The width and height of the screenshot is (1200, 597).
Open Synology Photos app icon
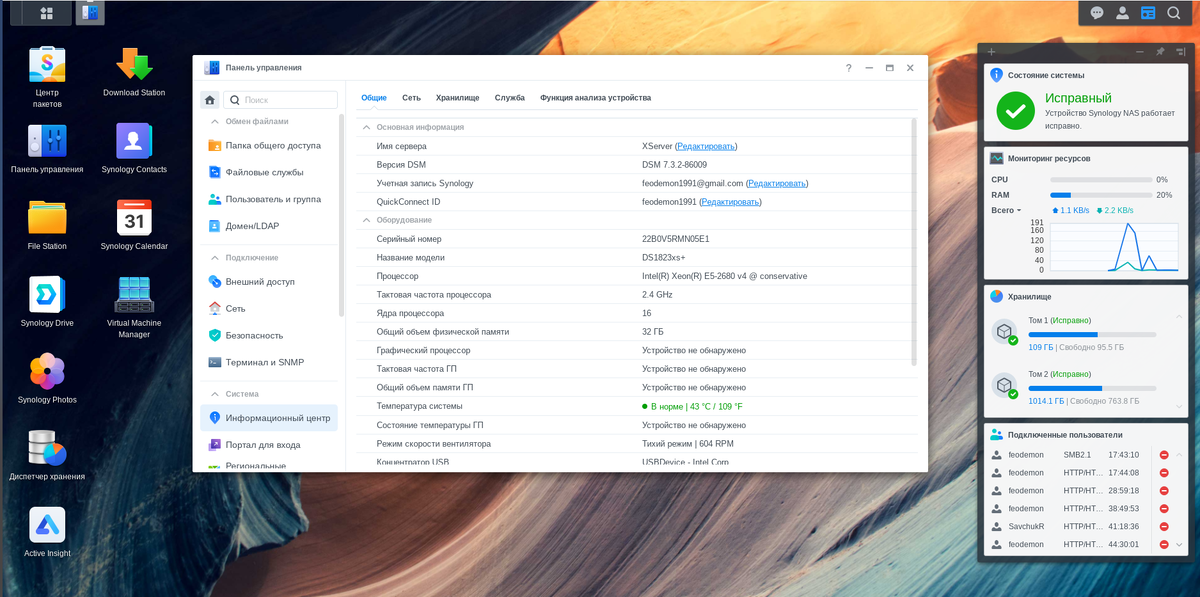tap(47, 372)
